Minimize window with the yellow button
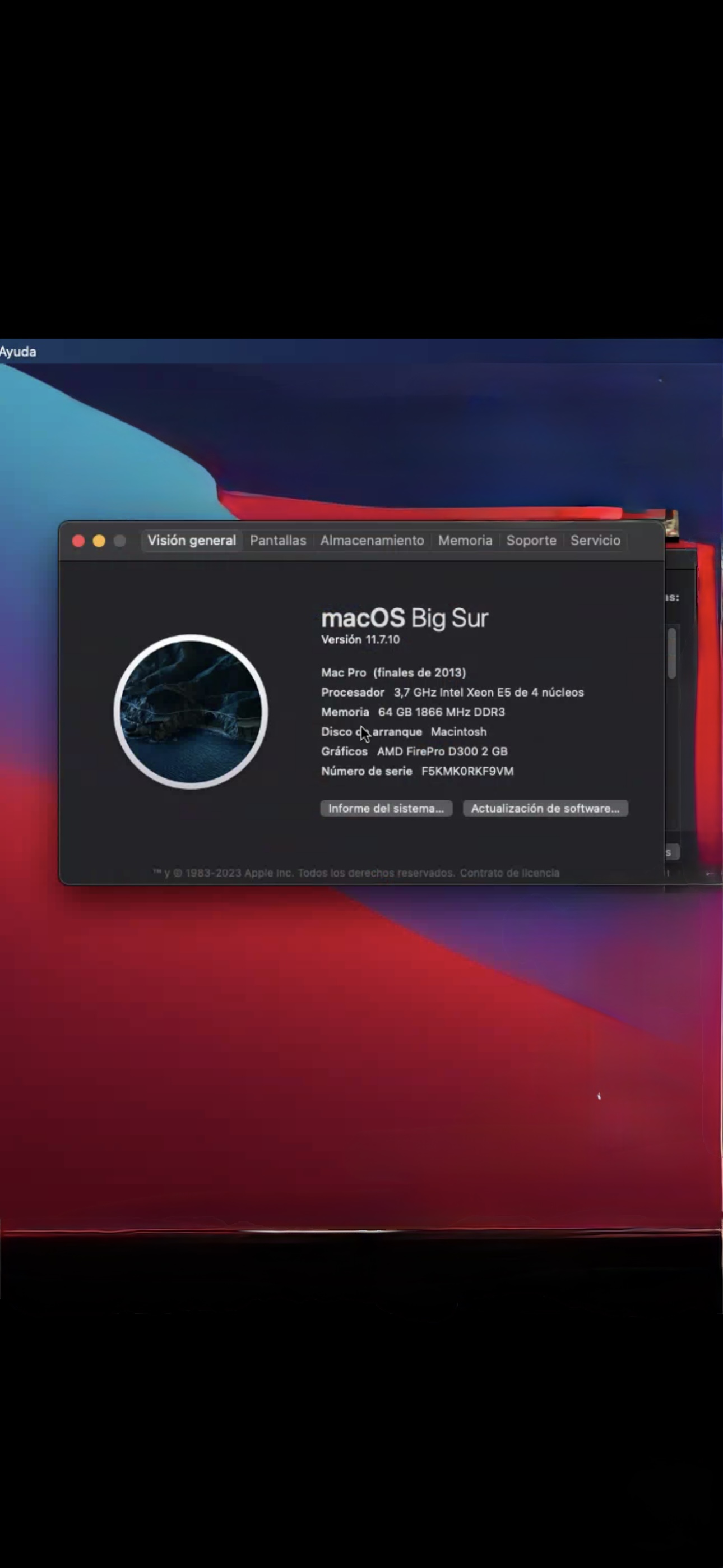 (99, 541)
